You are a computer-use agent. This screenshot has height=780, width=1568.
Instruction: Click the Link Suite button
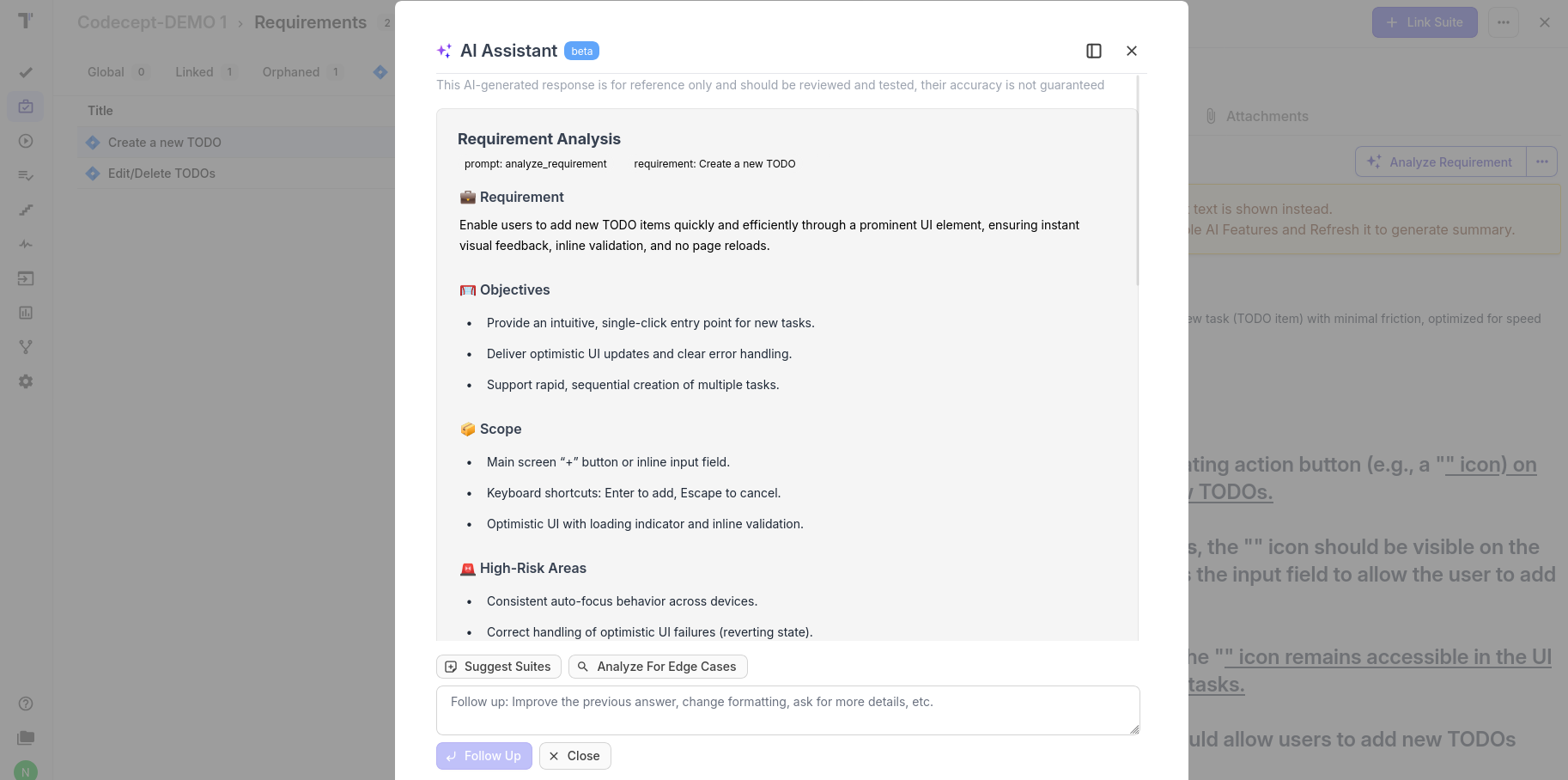1425,22
